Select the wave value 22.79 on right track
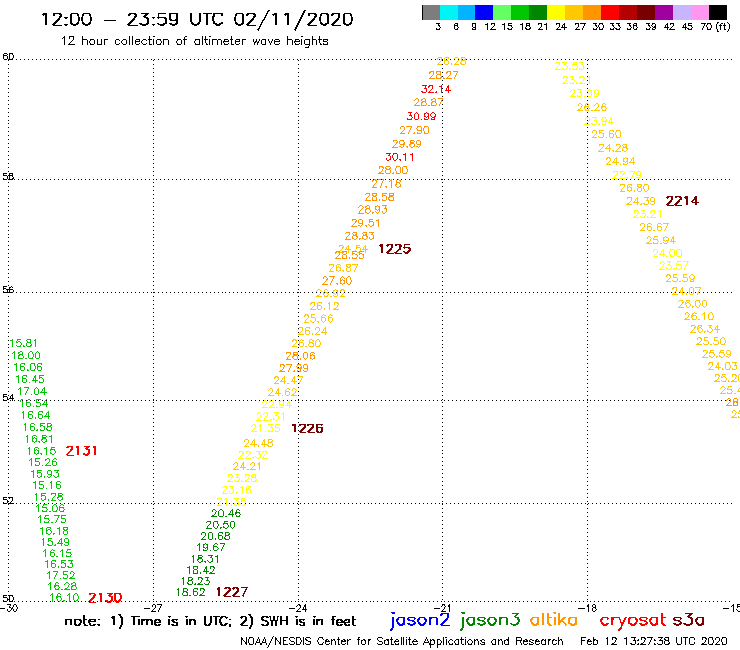The width and height of the screenshot is (740, 650). coord(627,176)
